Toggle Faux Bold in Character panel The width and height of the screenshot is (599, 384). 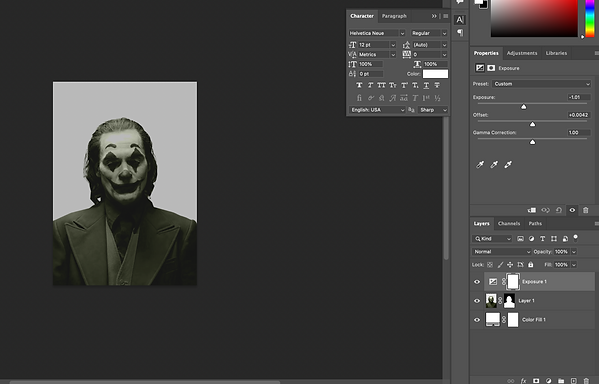359,85
